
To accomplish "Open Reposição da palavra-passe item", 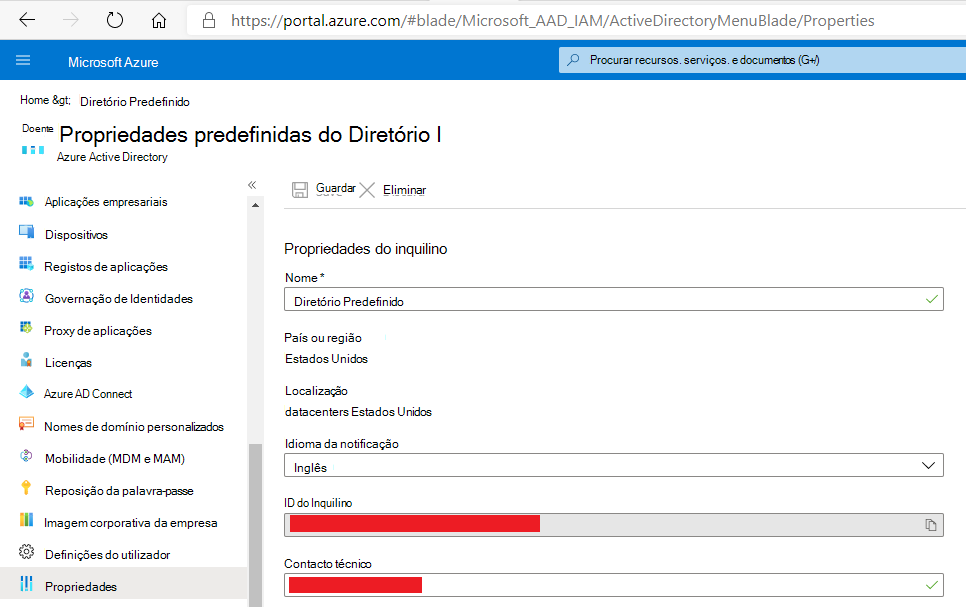I will coord(119,491).
